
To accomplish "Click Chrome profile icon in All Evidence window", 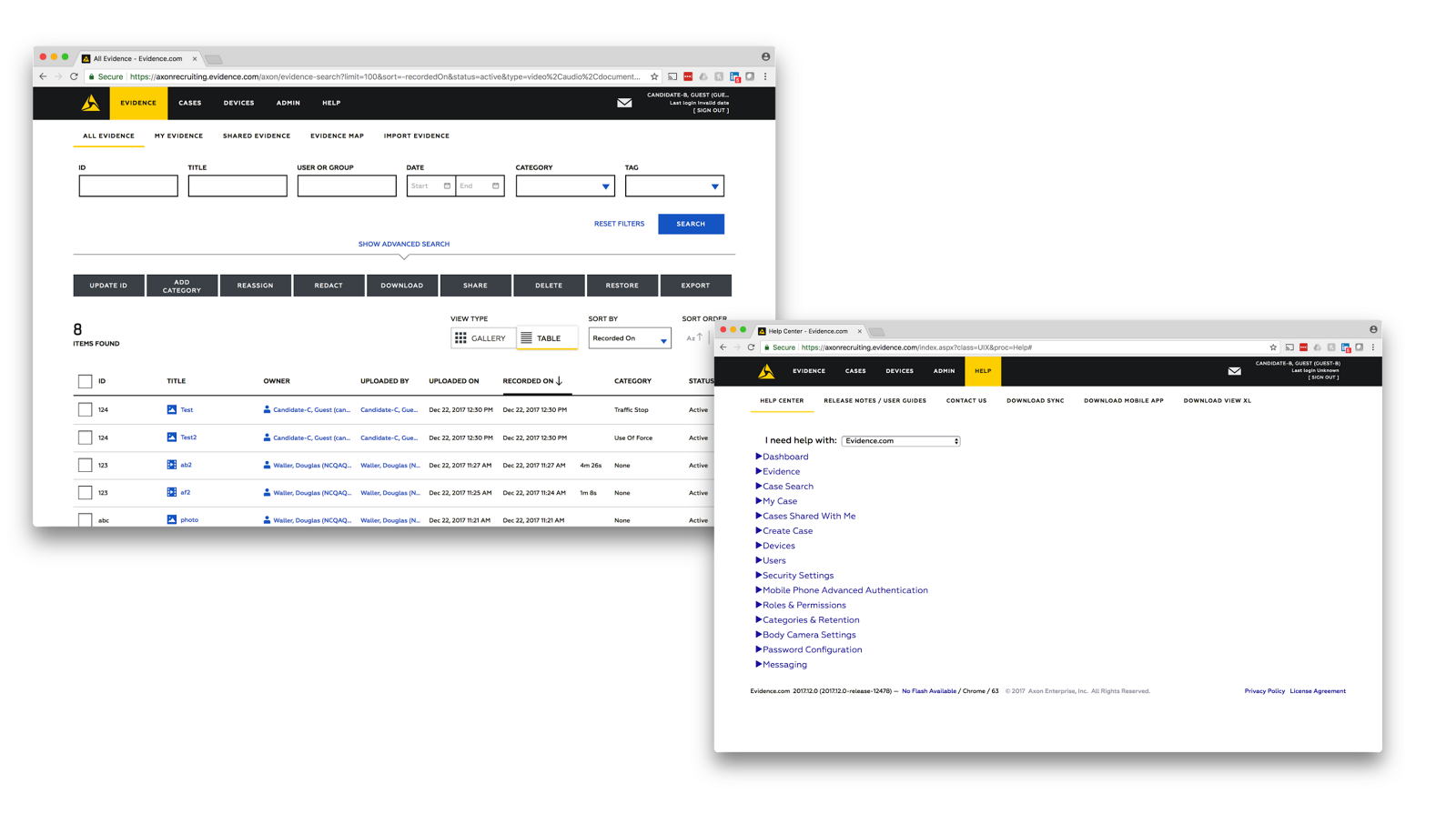I will [x=765, y=56].
